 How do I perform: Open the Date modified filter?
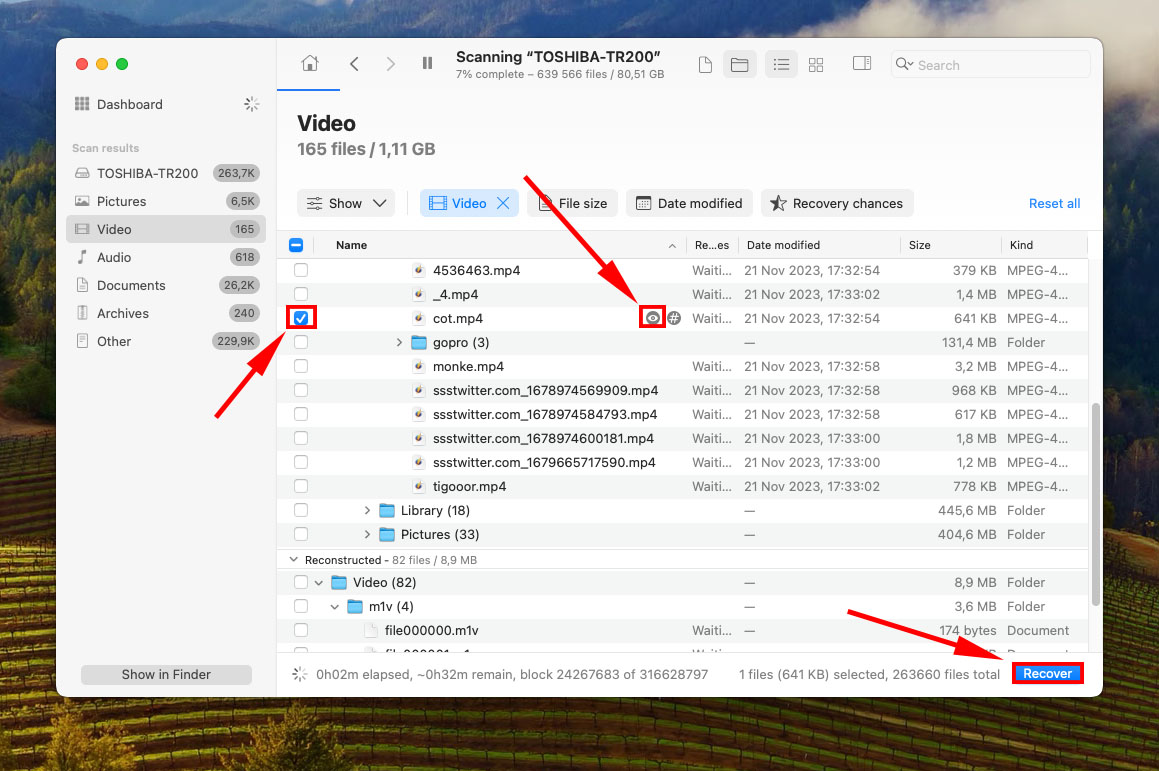point(689,202)
